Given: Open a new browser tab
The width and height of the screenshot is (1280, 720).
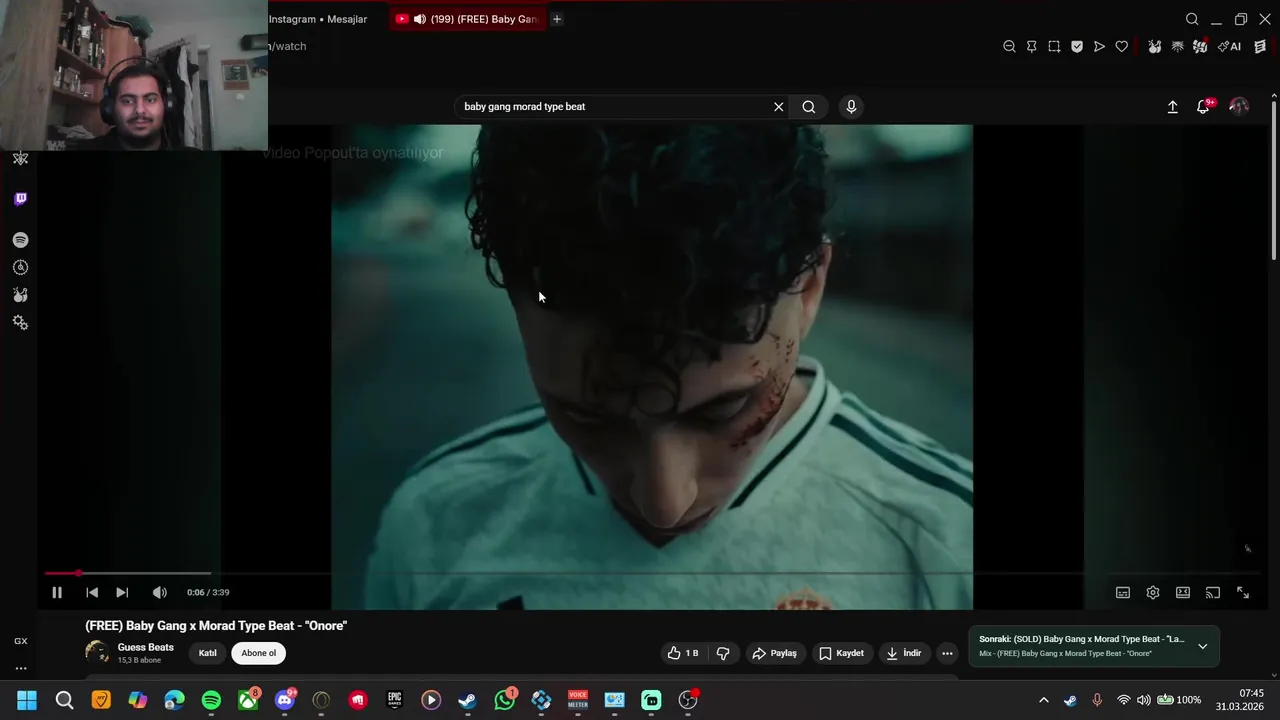Looking at the screenshot, I should pos(557,19).
